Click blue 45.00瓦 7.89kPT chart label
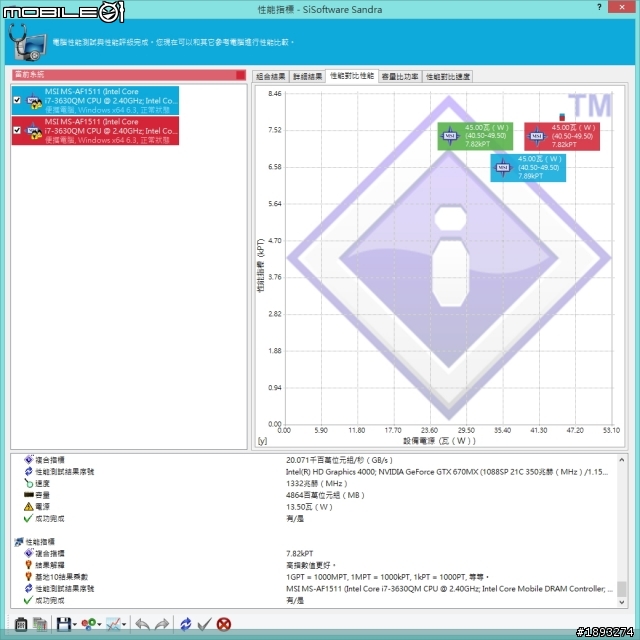The image size is (640, 640). (x=528, y=167)
